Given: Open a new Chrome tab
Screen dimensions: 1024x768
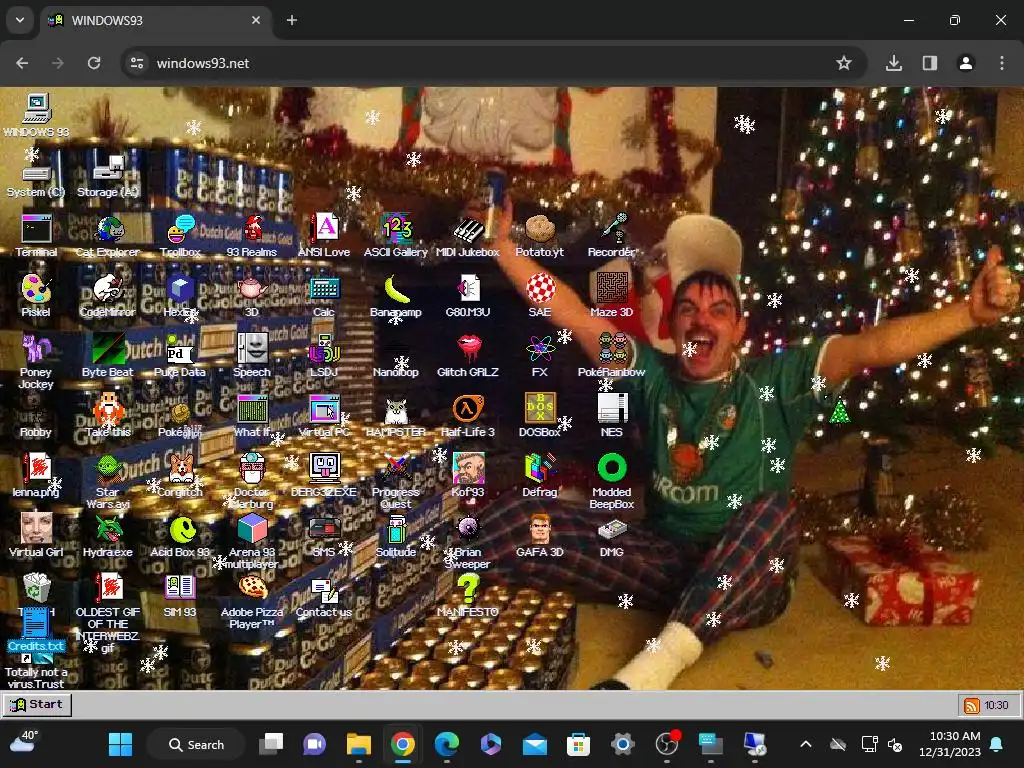Looking at the screenshot, I should pyautogui.click(x=292, y=20).
